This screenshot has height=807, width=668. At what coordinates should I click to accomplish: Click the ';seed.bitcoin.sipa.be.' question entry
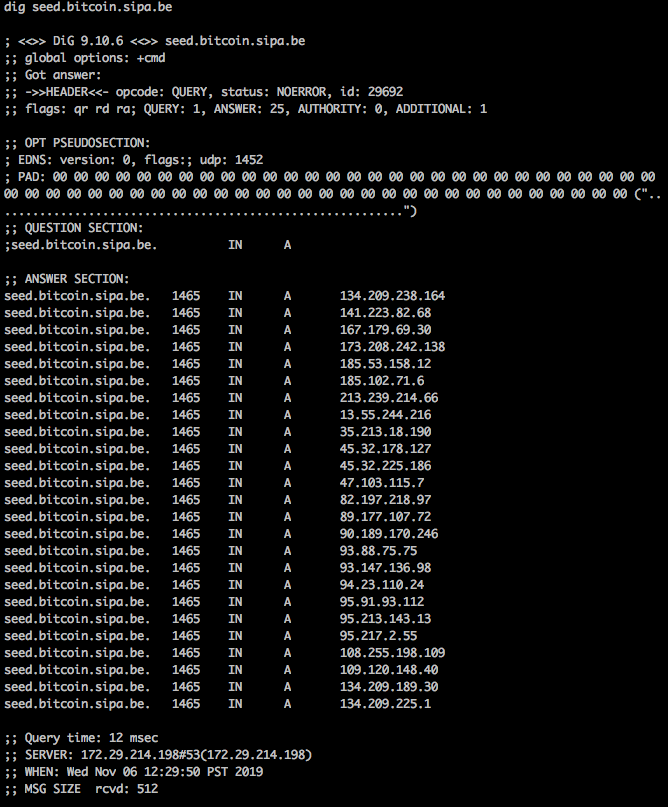[81, 245]
